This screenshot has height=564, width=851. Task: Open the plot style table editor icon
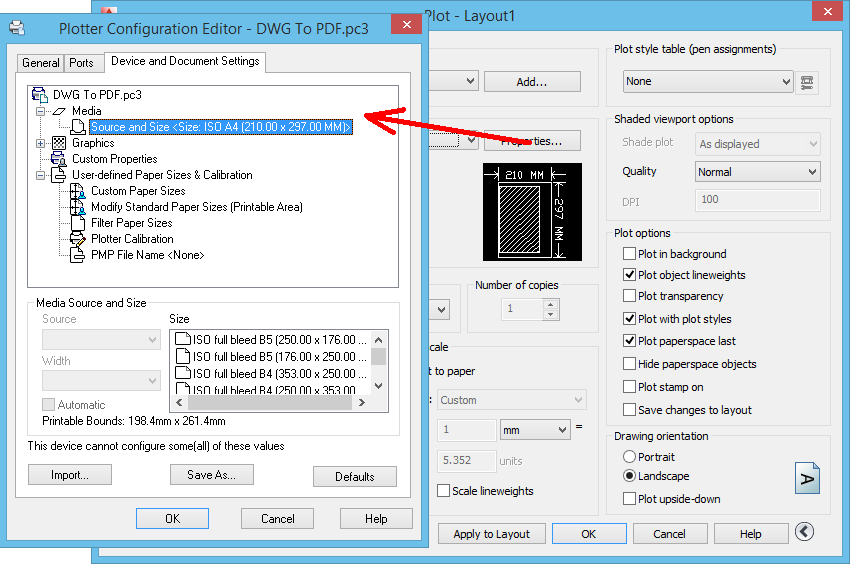coord(808,81)
